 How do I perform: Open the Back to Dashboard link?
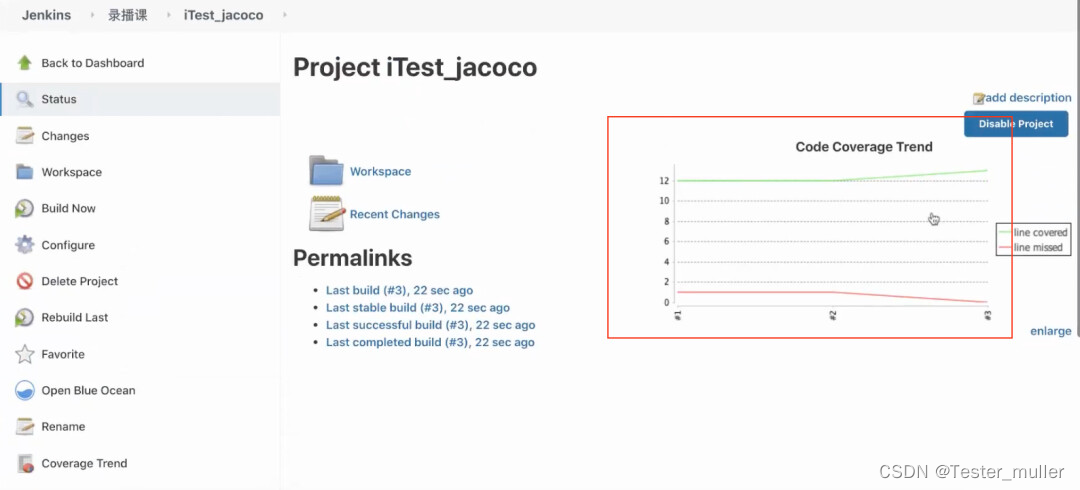click(x=93, y=63)
